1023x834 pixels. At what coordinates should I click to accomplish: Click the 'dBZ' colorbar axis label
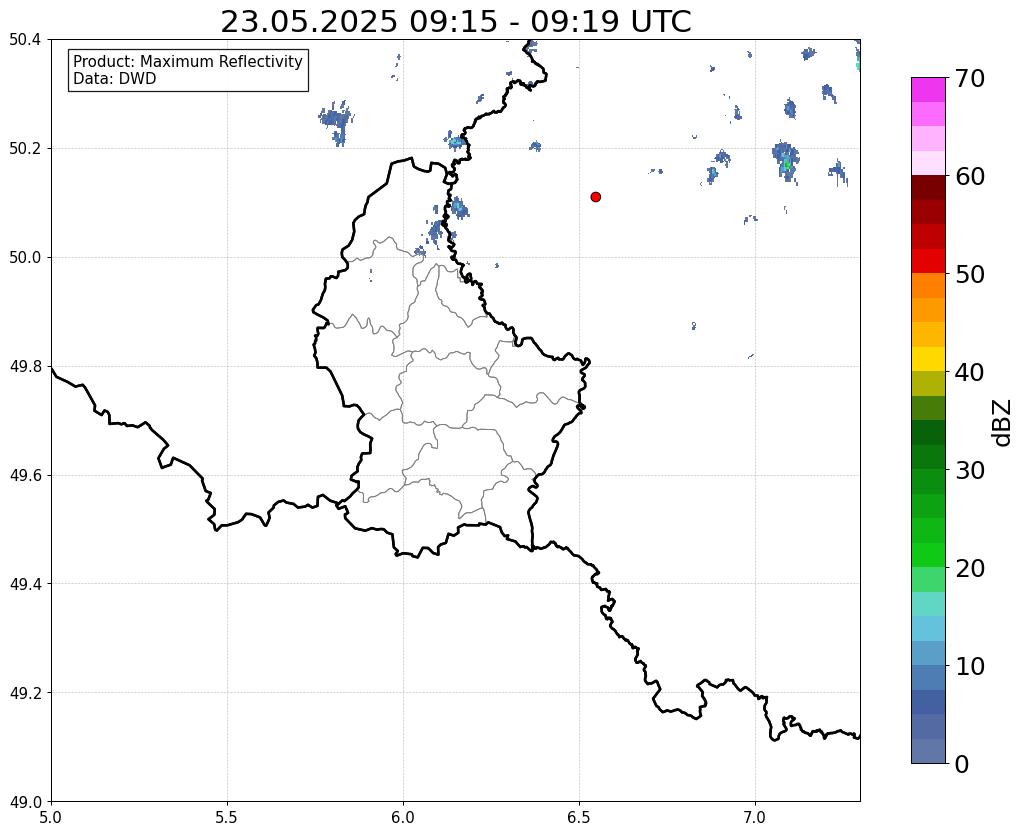pyautogui.click(x=1003, y=422)
